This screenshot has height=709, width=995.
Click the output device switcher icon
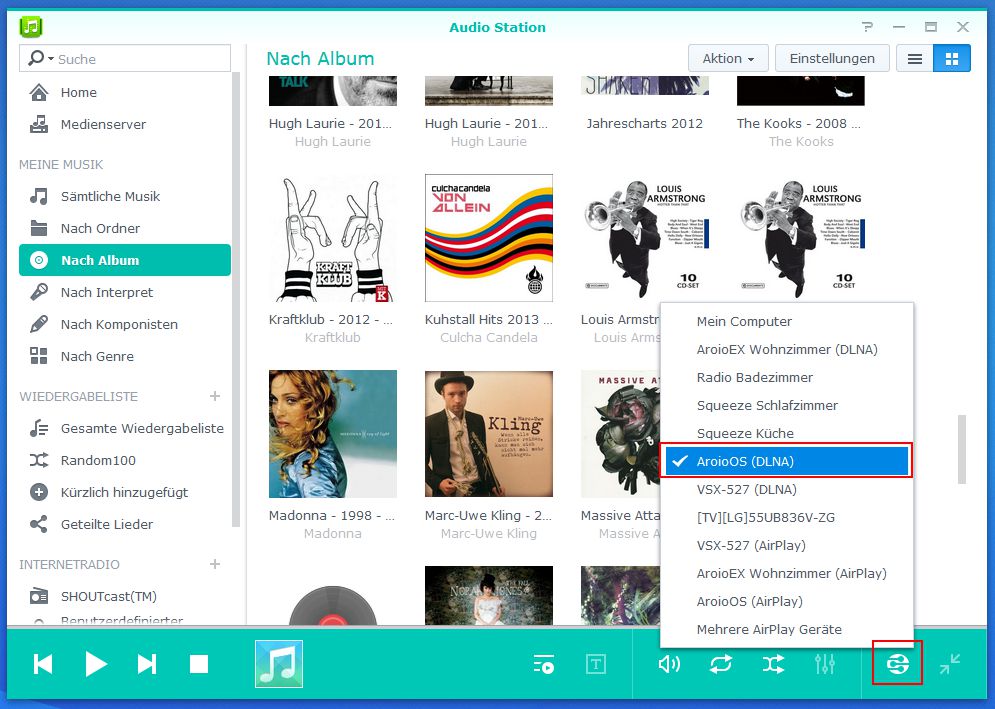897,665
